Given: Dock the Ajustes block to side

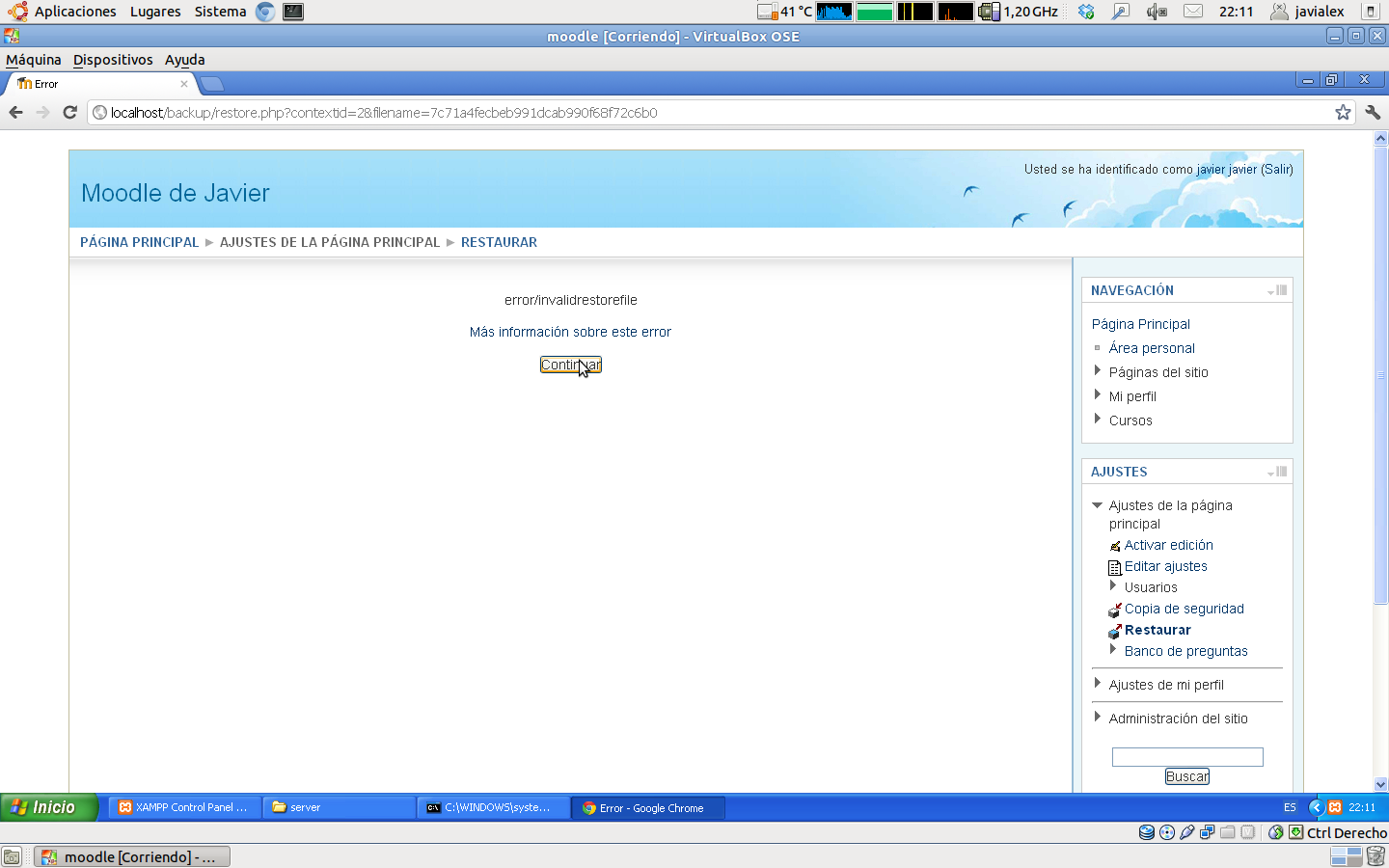Looking at the screenshot, I should point(1282,472).
